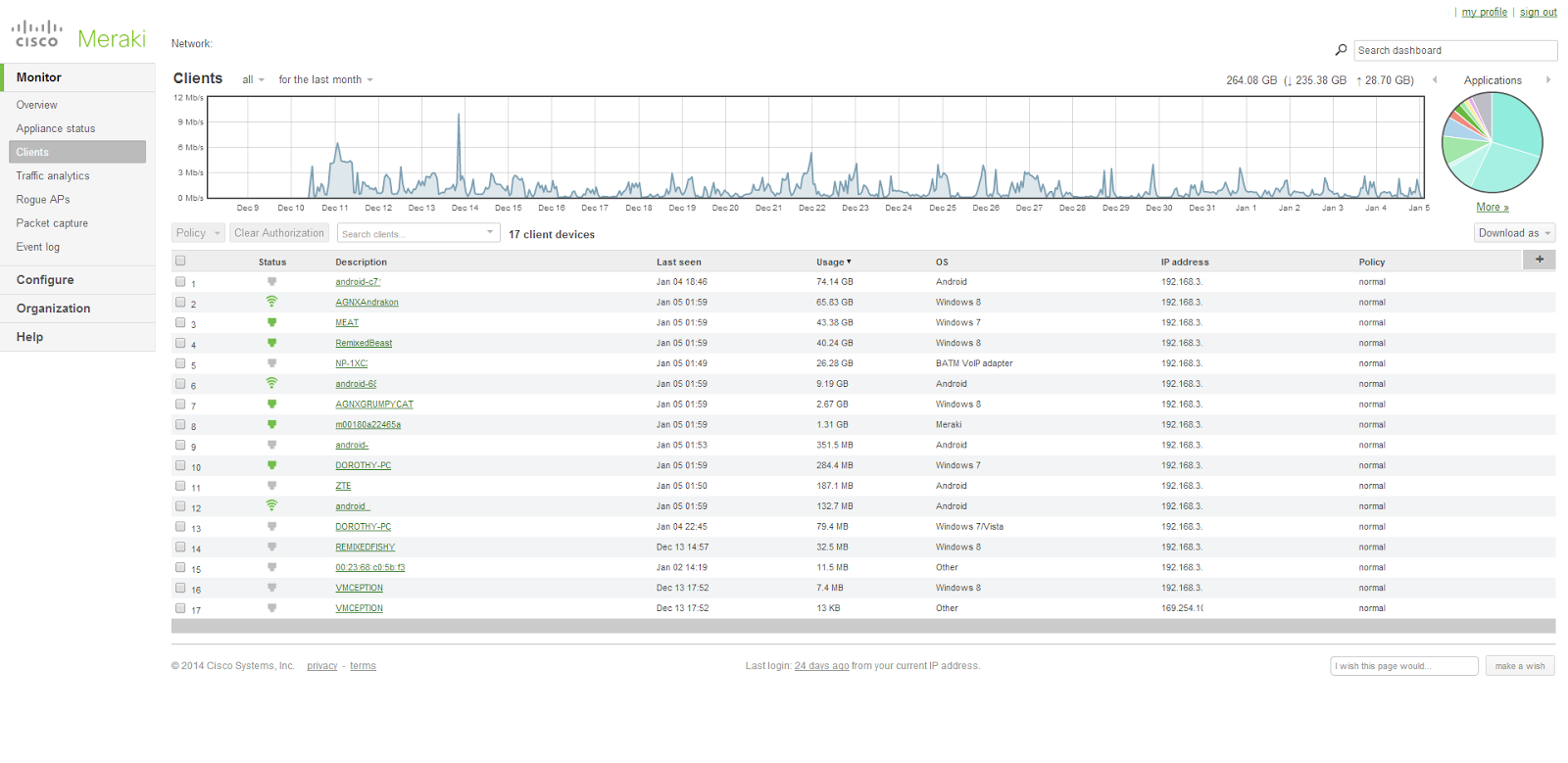The width and height of the screenshot is (1568, 763).
Task: Click the gray status icon for ZTE client
Action: click(271, 486)
